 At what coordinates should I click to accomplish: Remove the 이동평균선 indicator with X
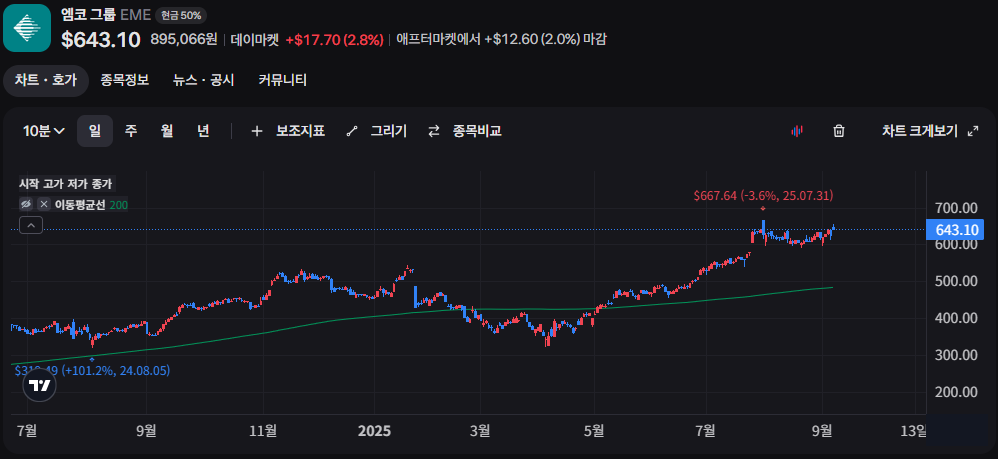point(43,204)
